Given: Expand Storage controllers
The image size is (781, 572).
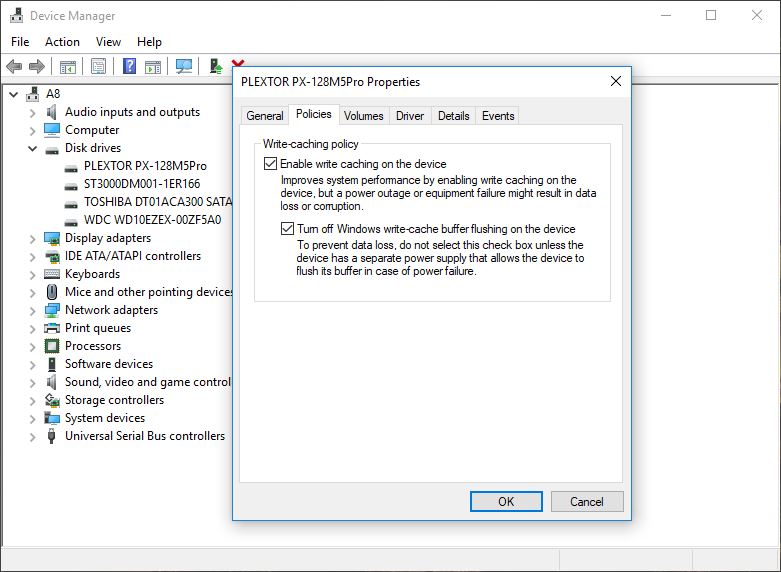Looking at the screenshot, I should coord(32,401).
